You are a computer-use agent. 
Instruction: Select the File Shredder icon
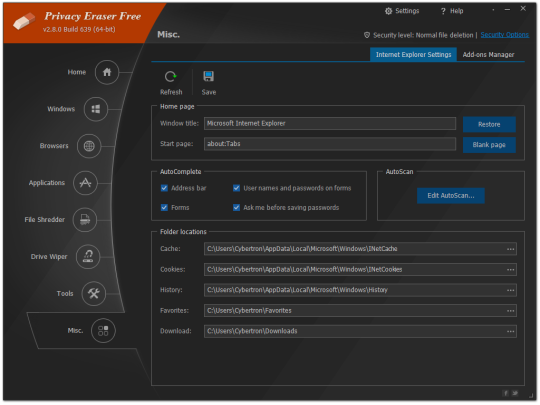coord(85,220)
